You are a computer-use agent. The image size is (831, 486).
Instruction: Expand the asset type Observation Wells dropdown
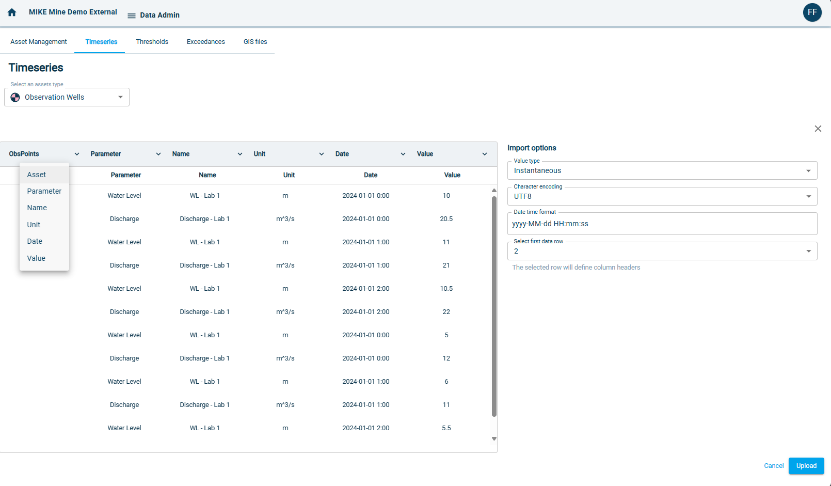pyautogui.click(x=120, y=98)
